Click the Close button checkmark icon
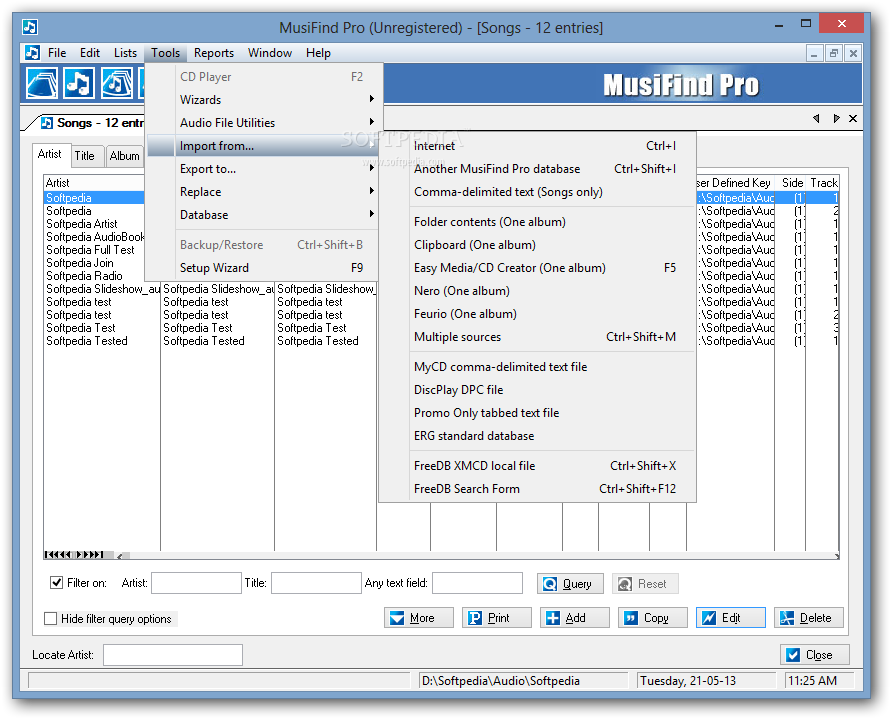 (x=793, y=655)
